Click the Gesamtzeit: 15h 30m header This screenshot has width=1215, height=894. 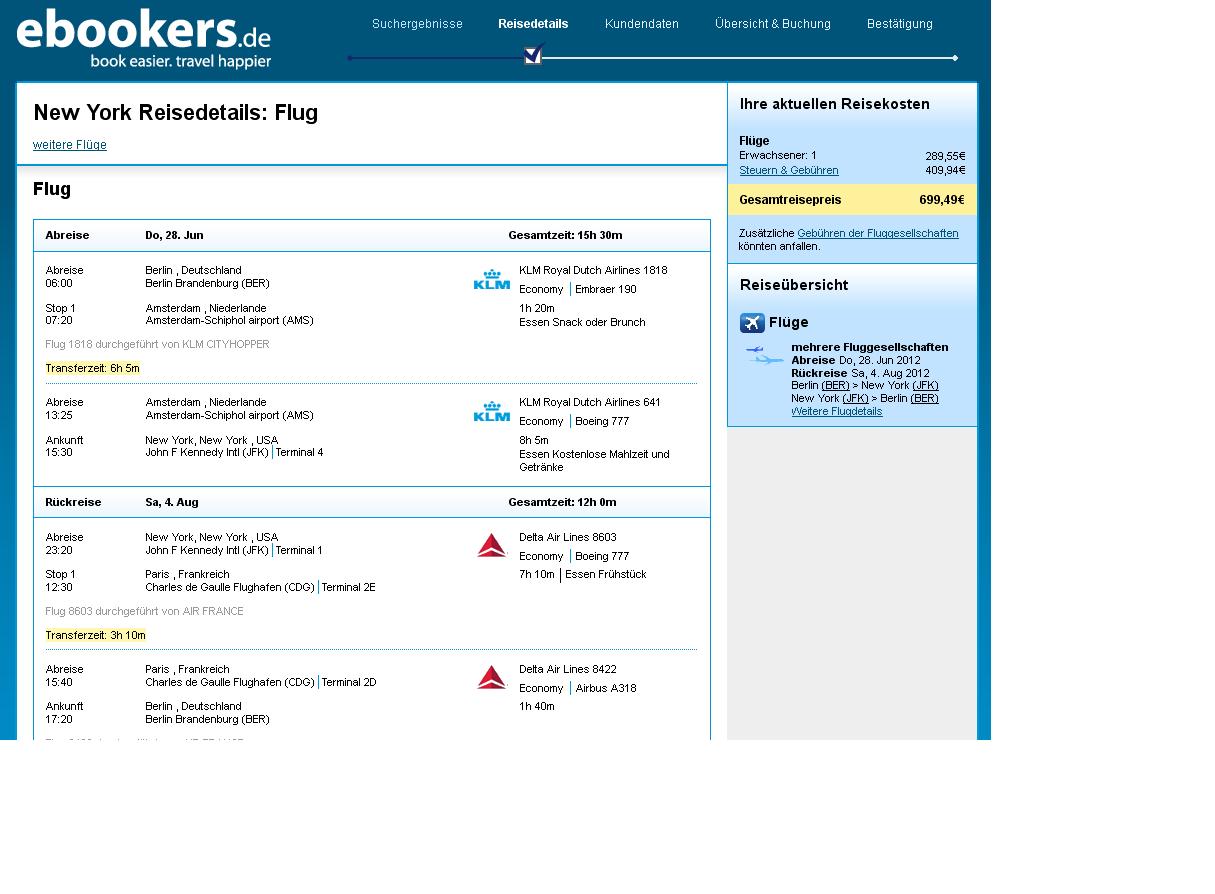(565, 235)
